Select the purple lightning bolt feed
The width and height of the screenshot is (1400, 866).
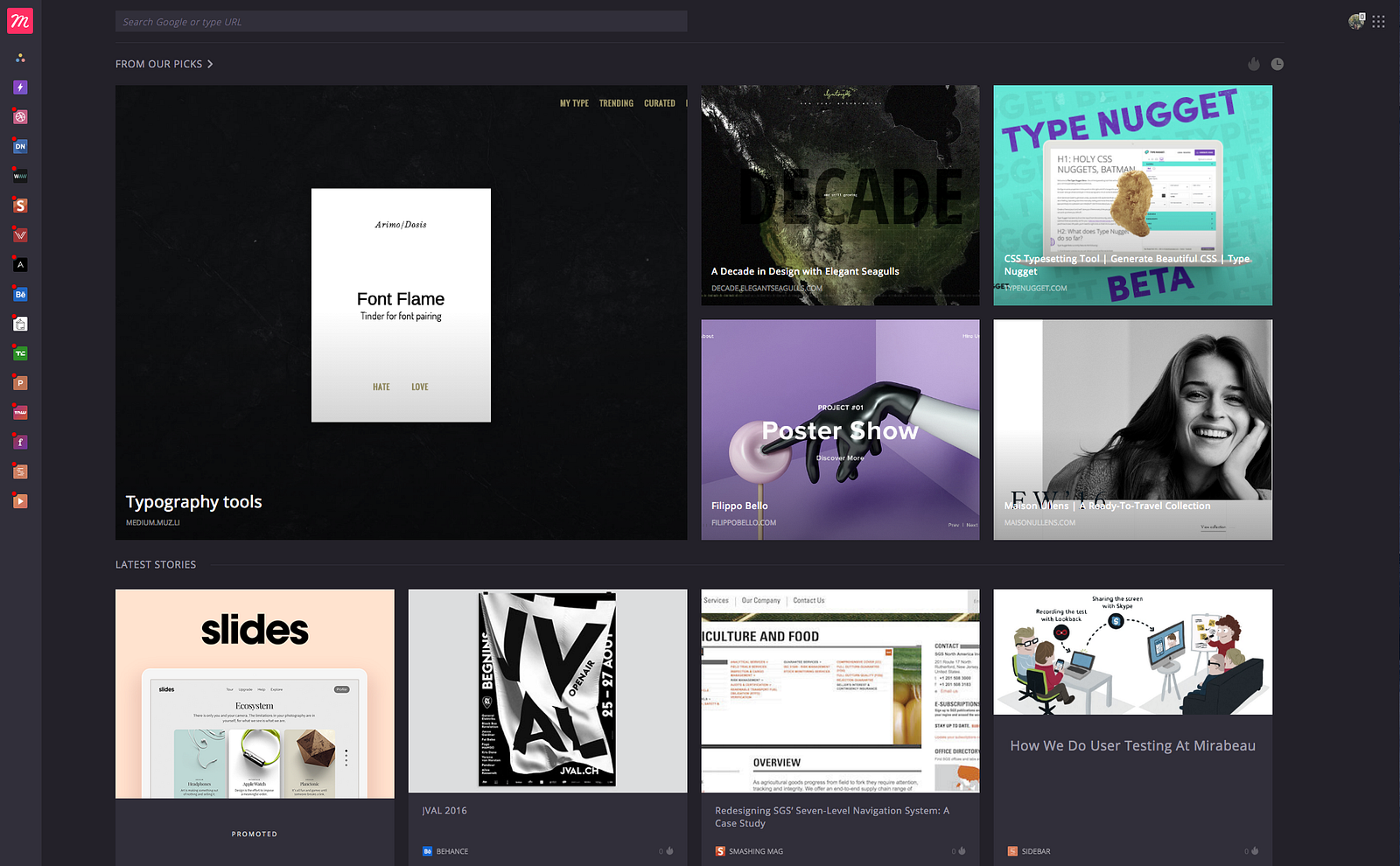point(20,87)
